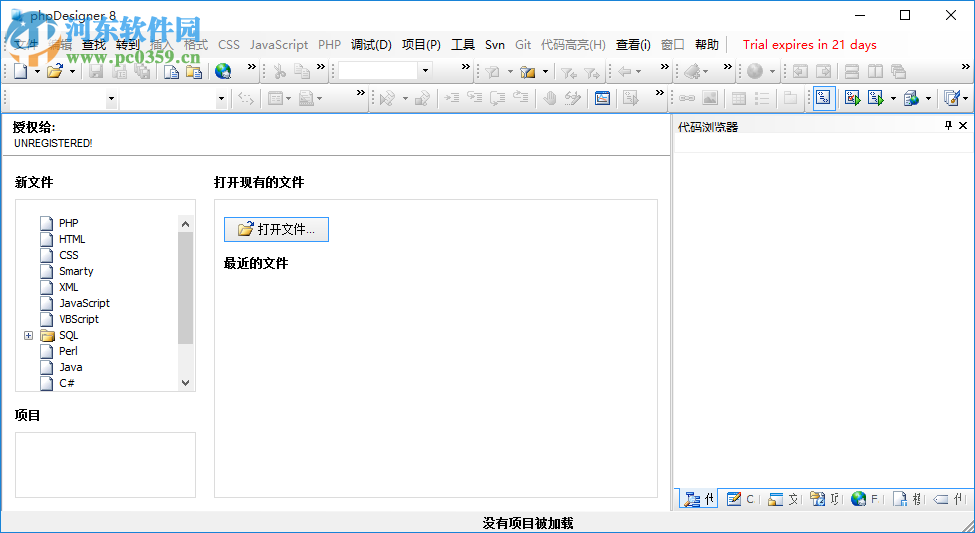Open dropdown next to server globe icon
Image resolution: width=975 pixels, height=533 pixels.
928,98
